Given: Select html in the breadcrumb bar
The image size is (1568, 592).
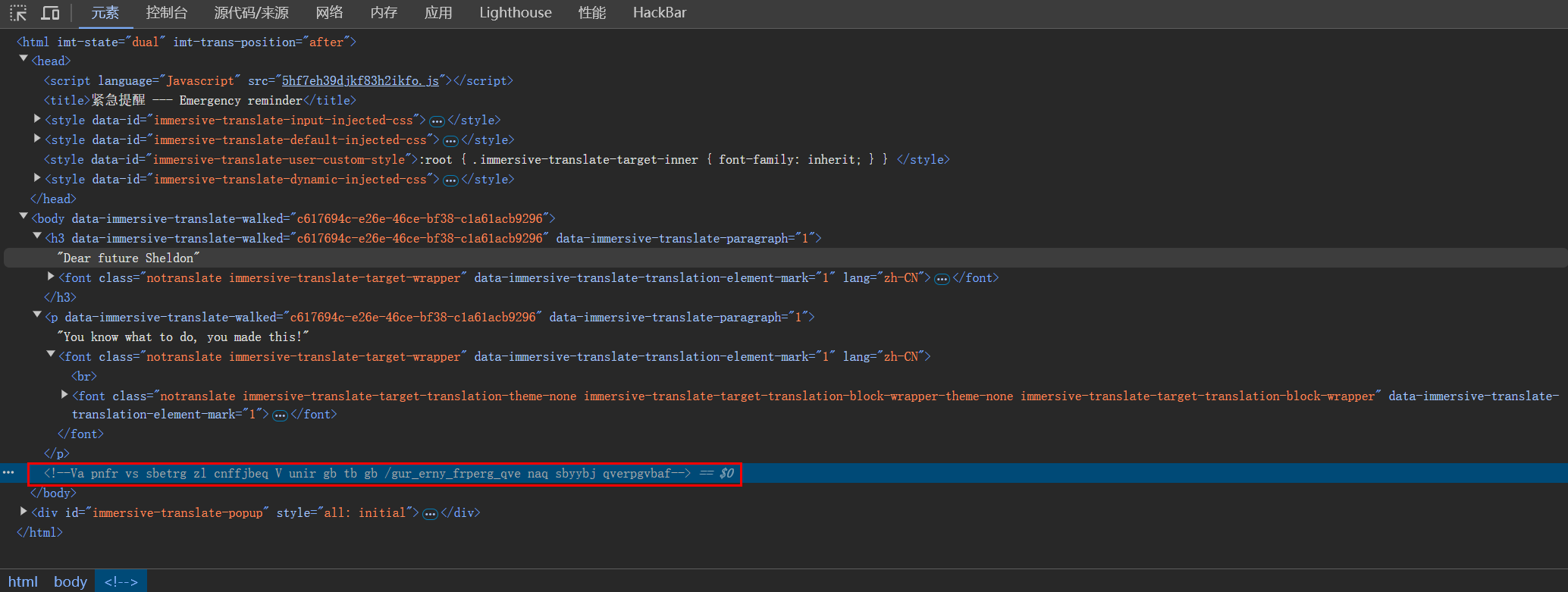Looking at the screenshot, I should pos(23,581).
